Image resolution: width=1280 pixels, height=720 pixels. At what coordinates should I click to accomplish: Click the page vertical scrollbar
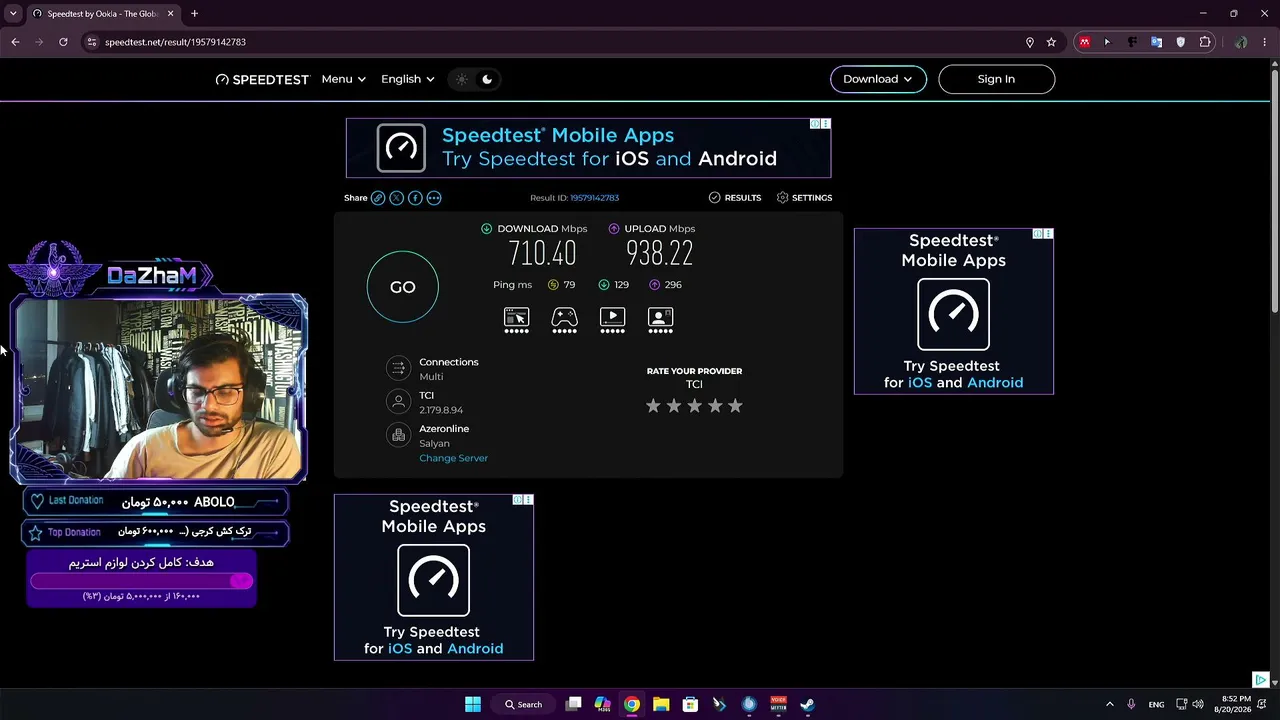pyautogui.click(x=1274, y=190)
